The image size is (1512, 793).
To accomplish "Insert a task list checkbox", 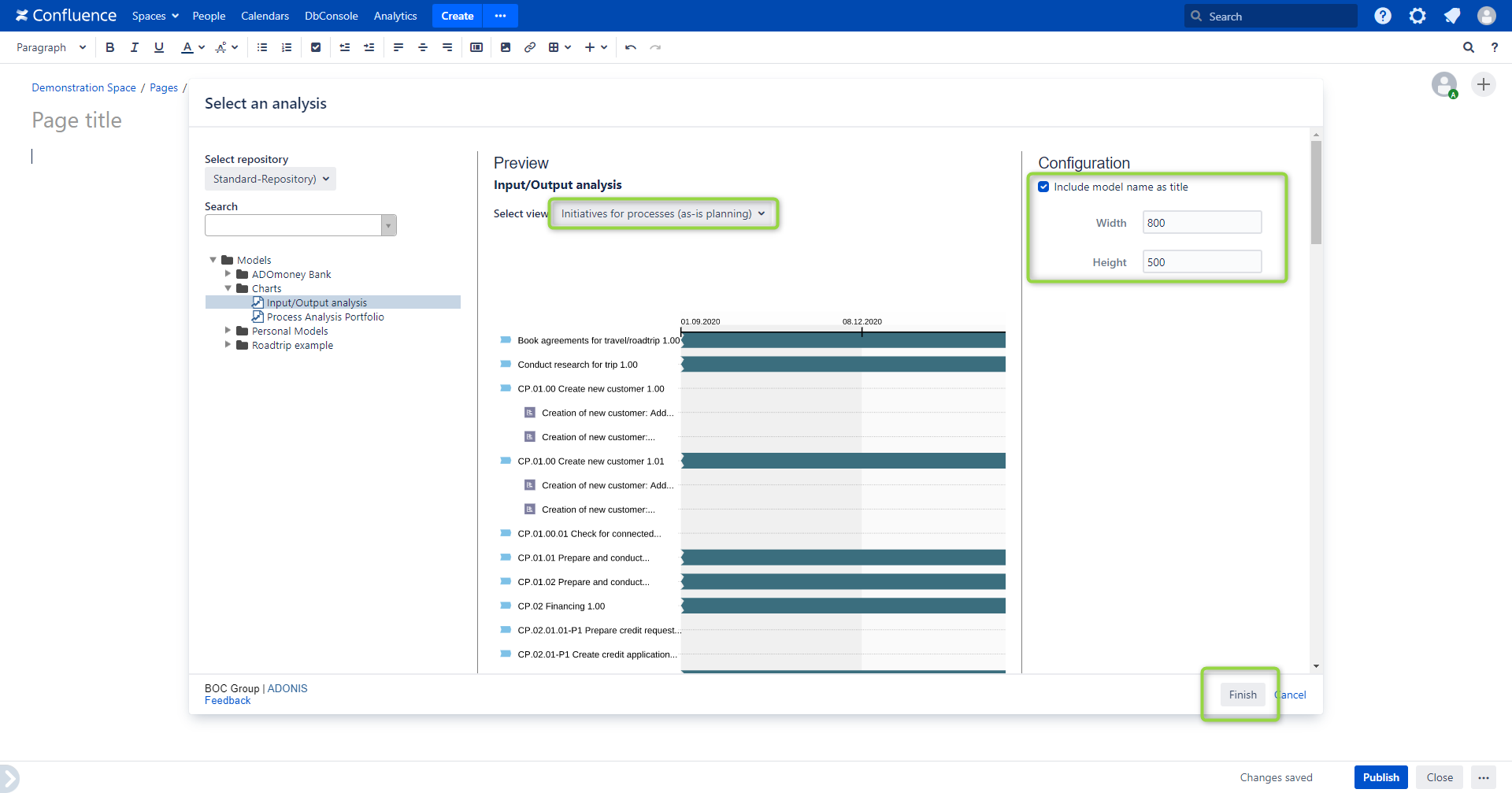I will point(316,47).
